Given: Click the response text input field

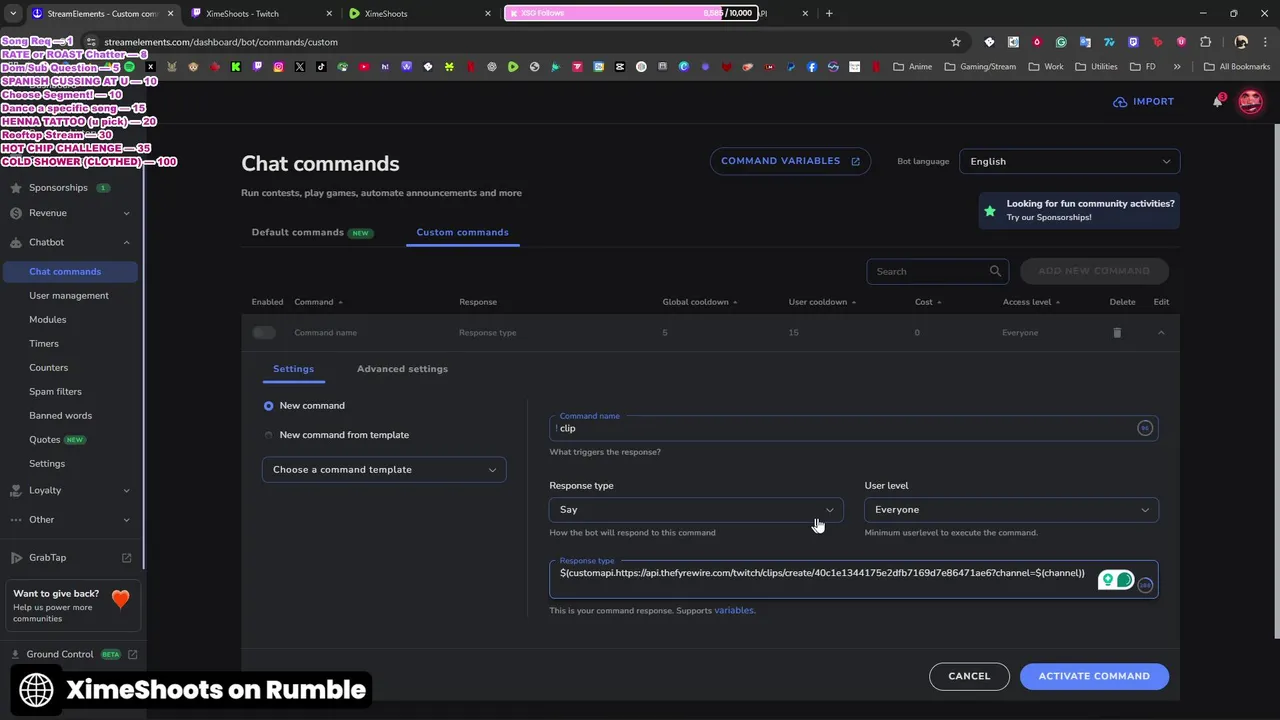Looking at the screenshot, I should click(x=853, y=579).
